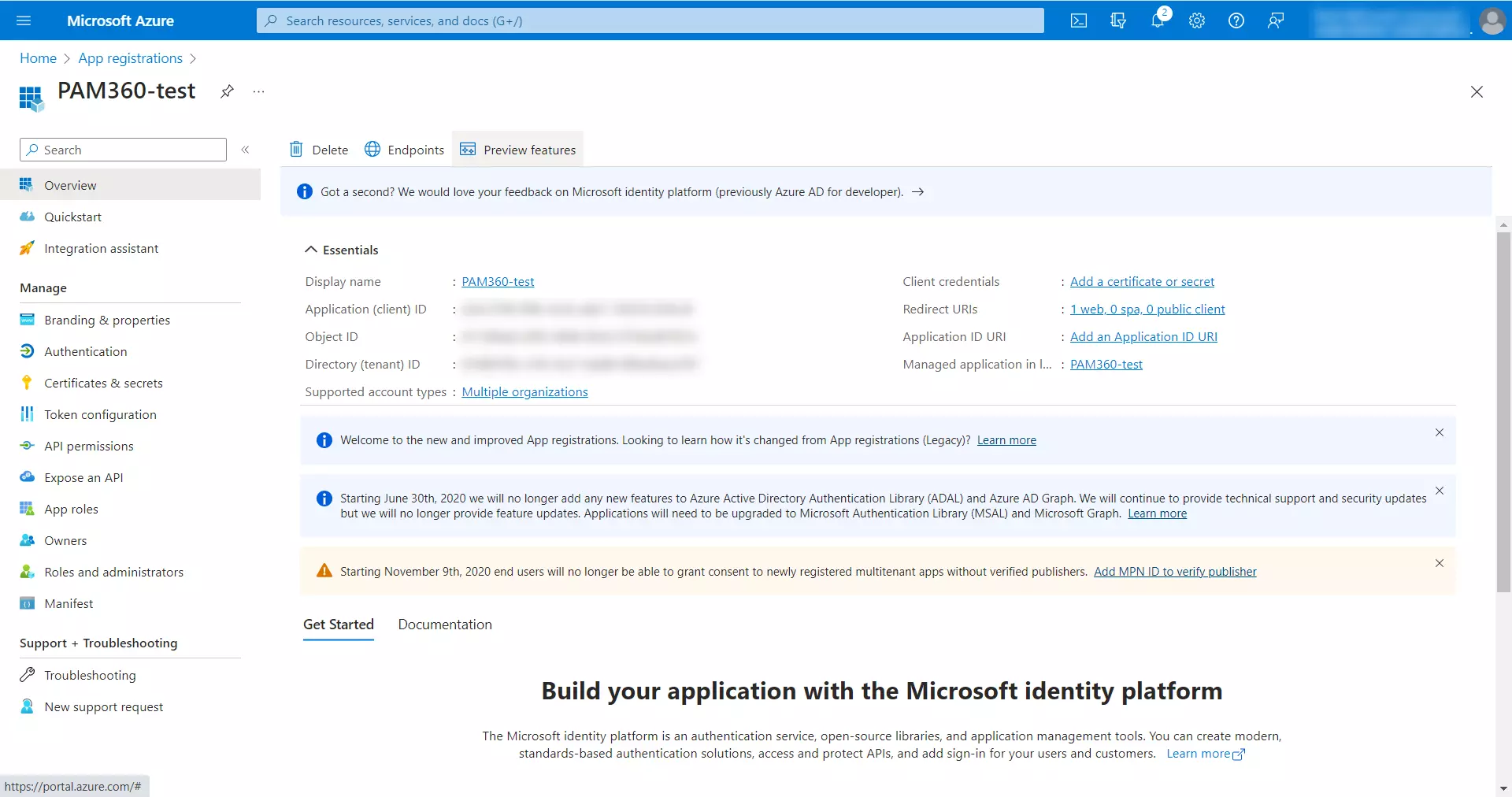Image resolution: width=1512 pixels, height=797 pixels.
Task: Send feedback via the megaphone icon
Action: click(x=1276, y=20)
